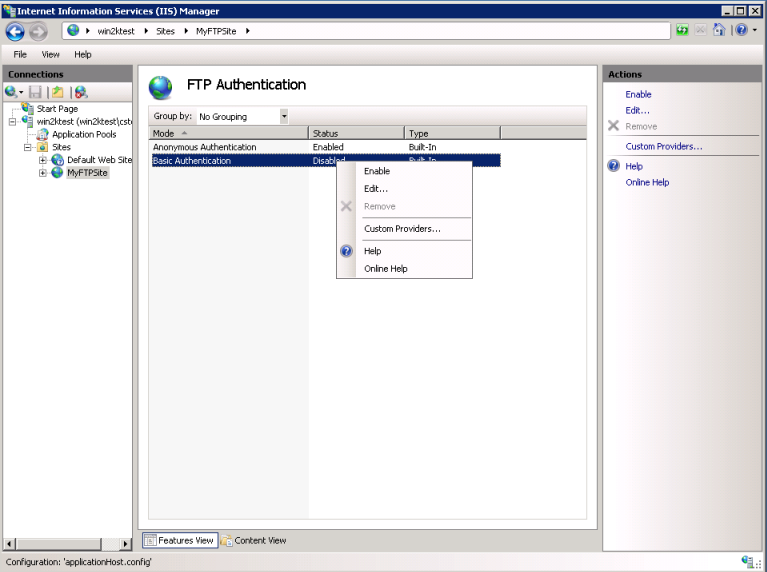Open the dropdown arrow beside top Help icon
The width and height of the screenshot is (767, 572).
tap(755, 30)
